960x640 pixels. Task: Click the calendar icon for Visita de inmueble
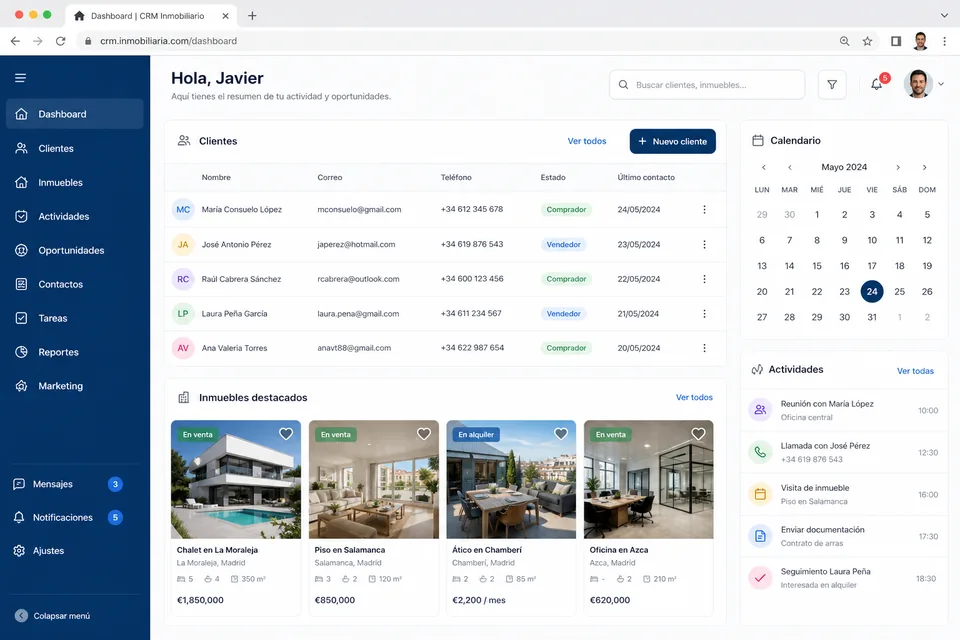click(x=760, y=494)
